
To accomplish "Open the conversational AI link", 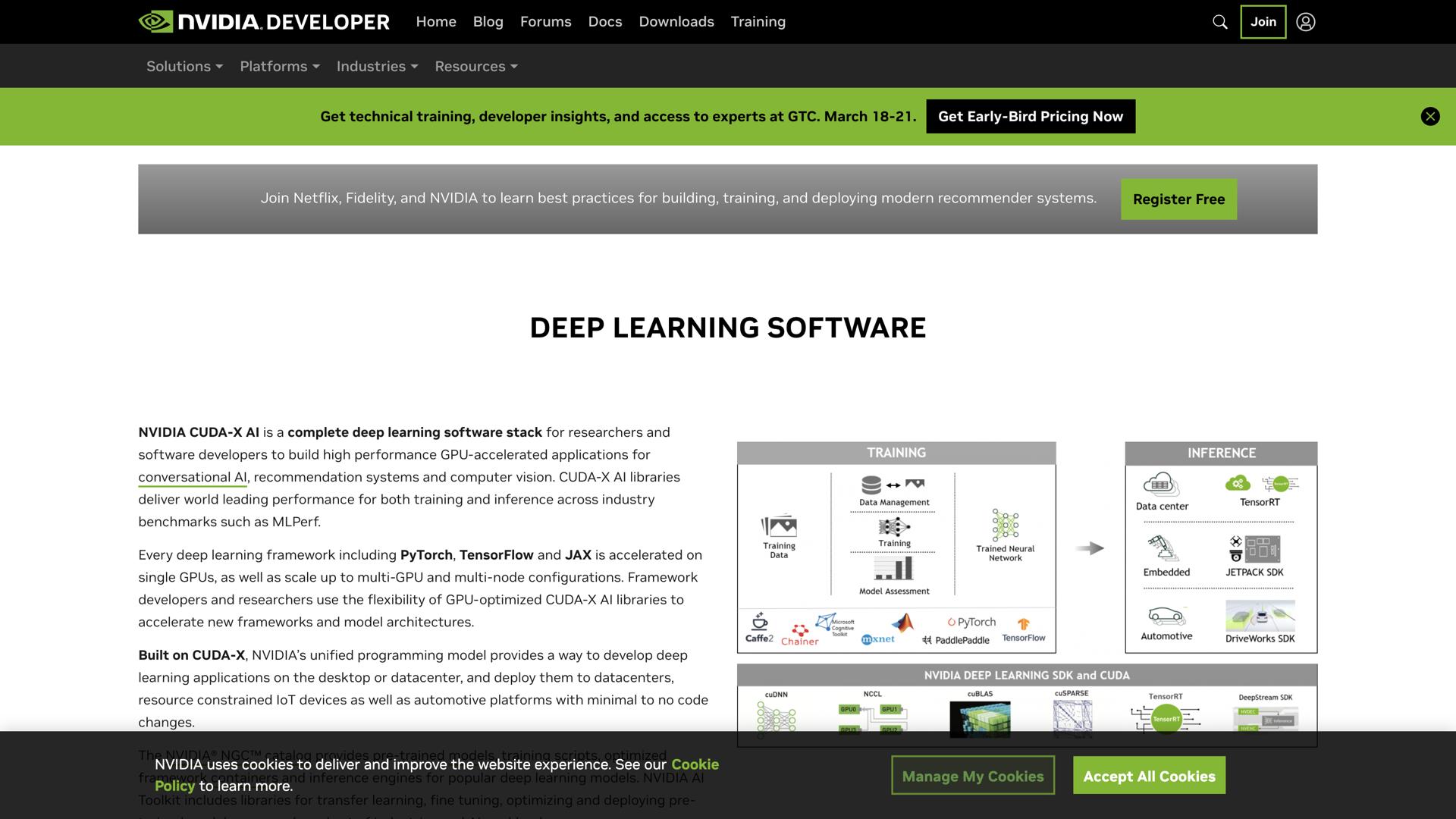I will click(x=191, y=477).
